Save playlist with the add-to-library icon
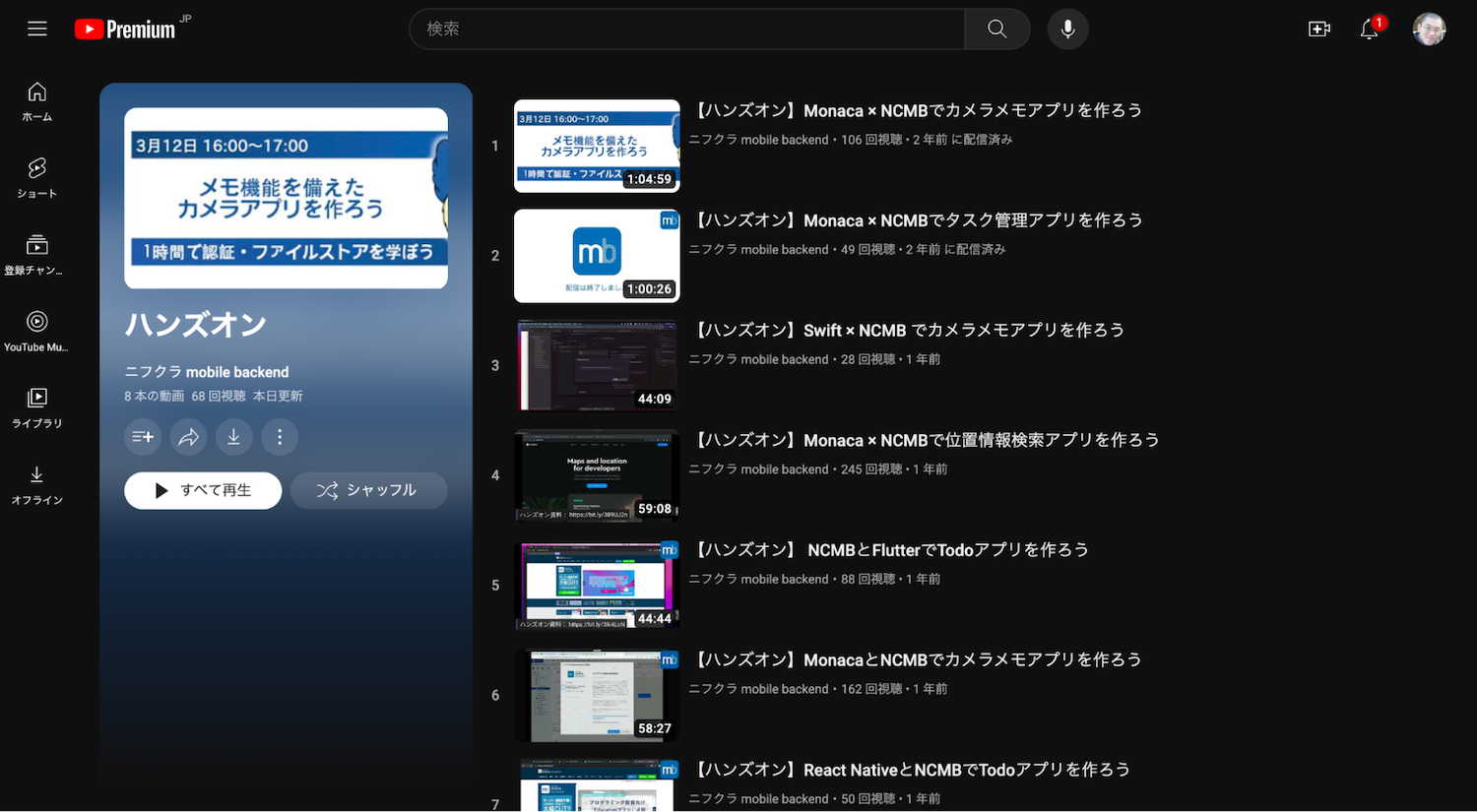 tap(143, 437)
